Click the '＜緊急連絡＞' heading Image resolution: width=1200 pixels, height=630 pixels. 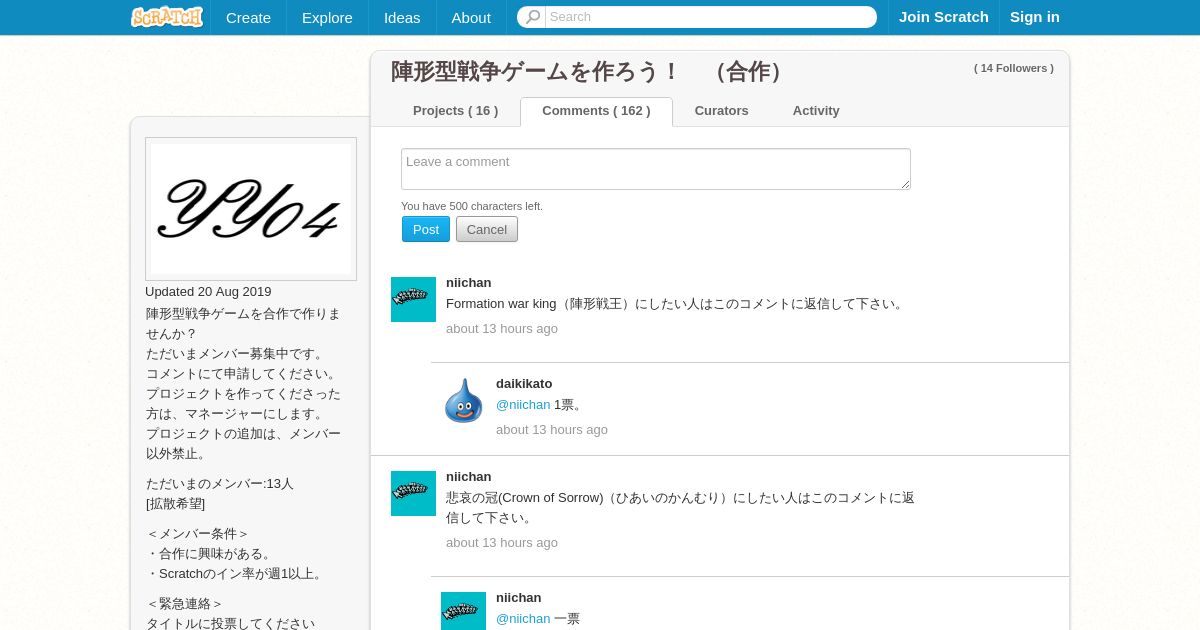pos(185,604)
